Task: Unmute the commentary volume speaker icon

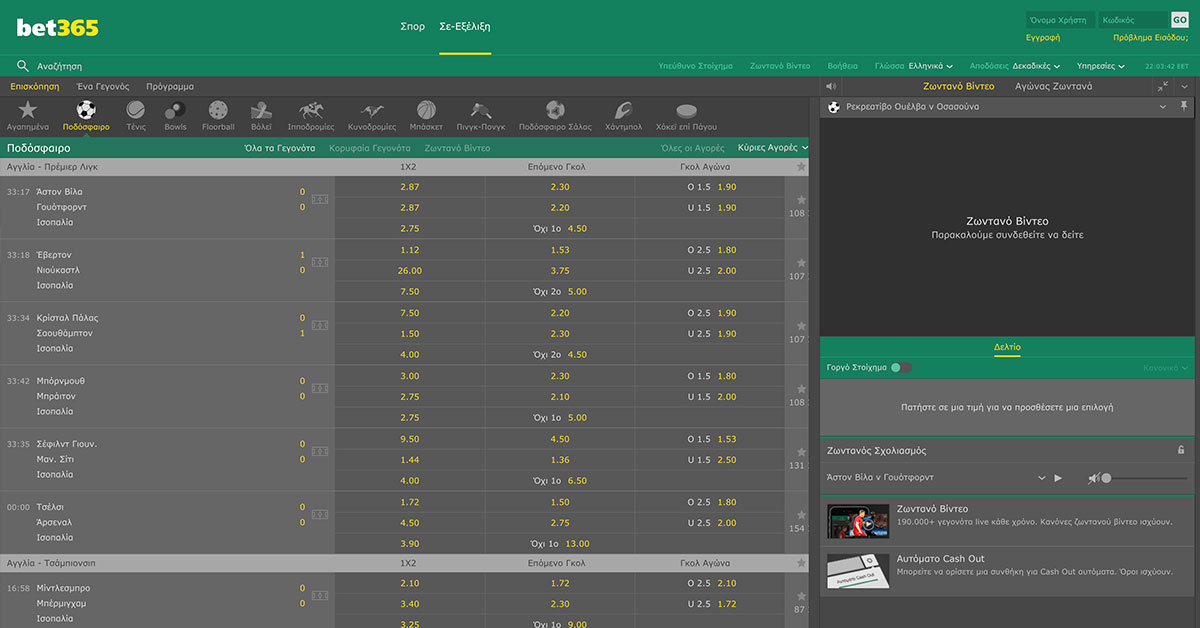Action: tap(1093, 478)
